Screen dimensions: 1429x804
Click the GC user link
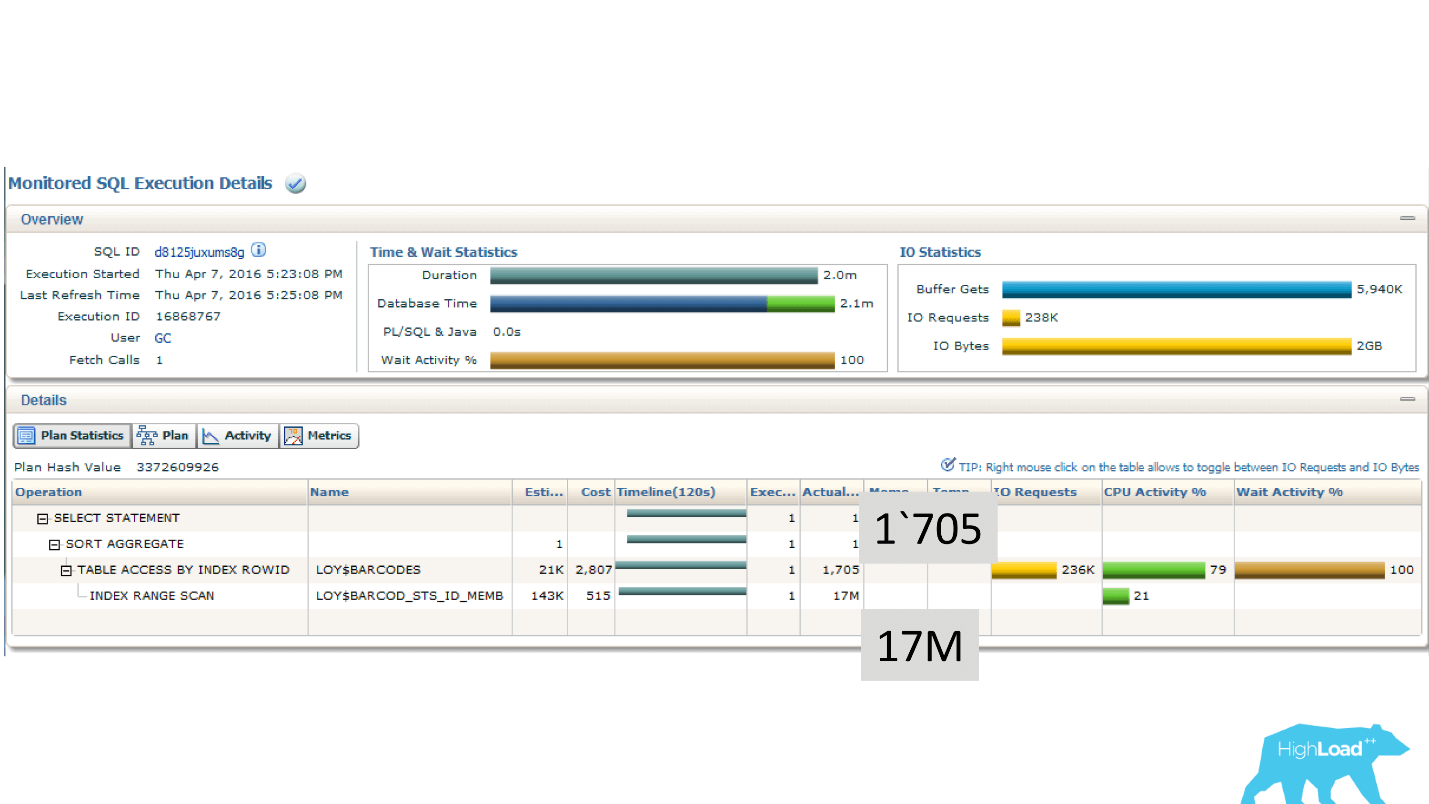click(x=163, y=338)
